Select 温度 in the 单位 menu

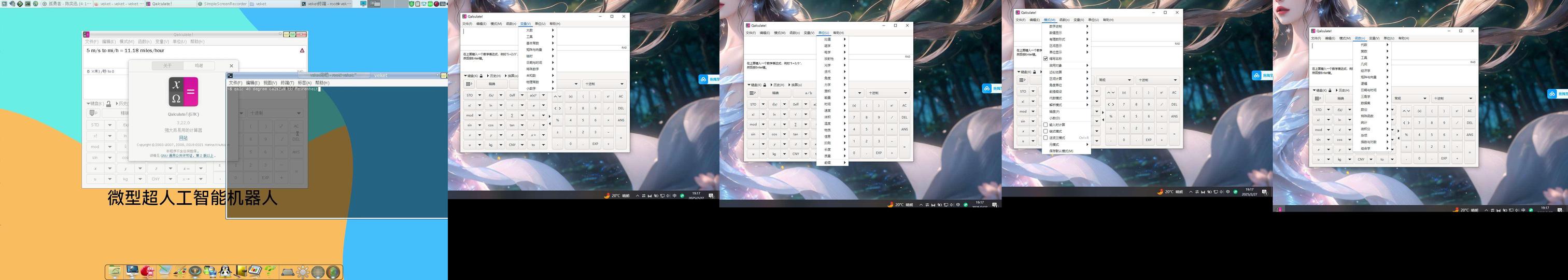click(x=831, y=123)
